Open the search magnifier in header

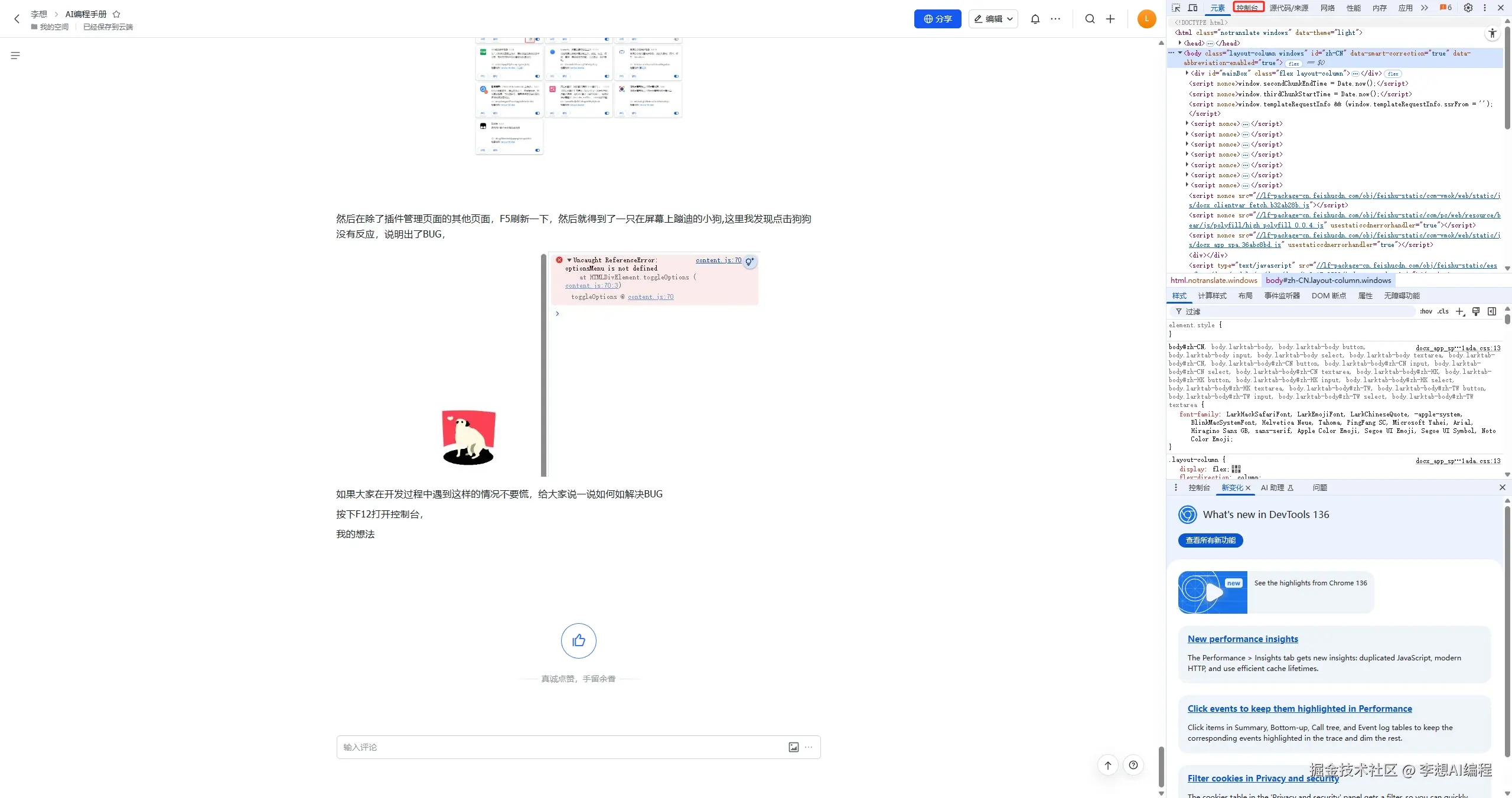(1090, 19)
